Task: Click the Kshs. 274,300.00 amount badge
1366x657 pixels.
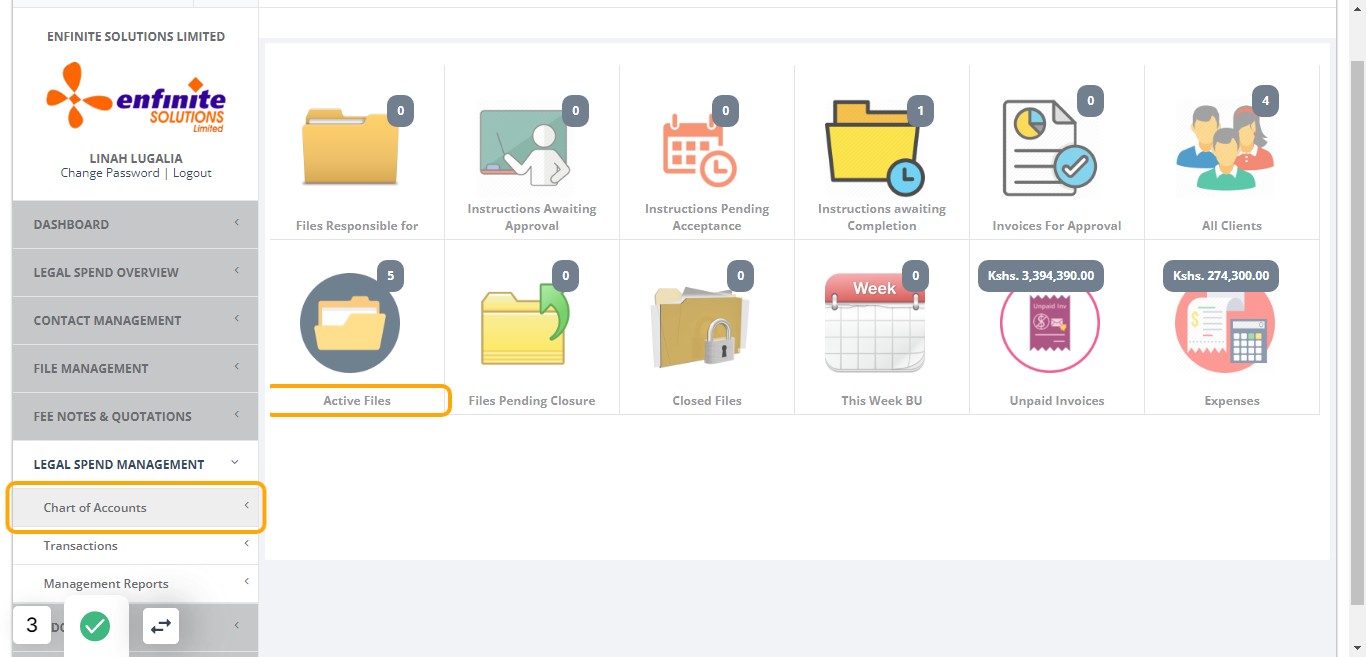Action: [1221, 276]
